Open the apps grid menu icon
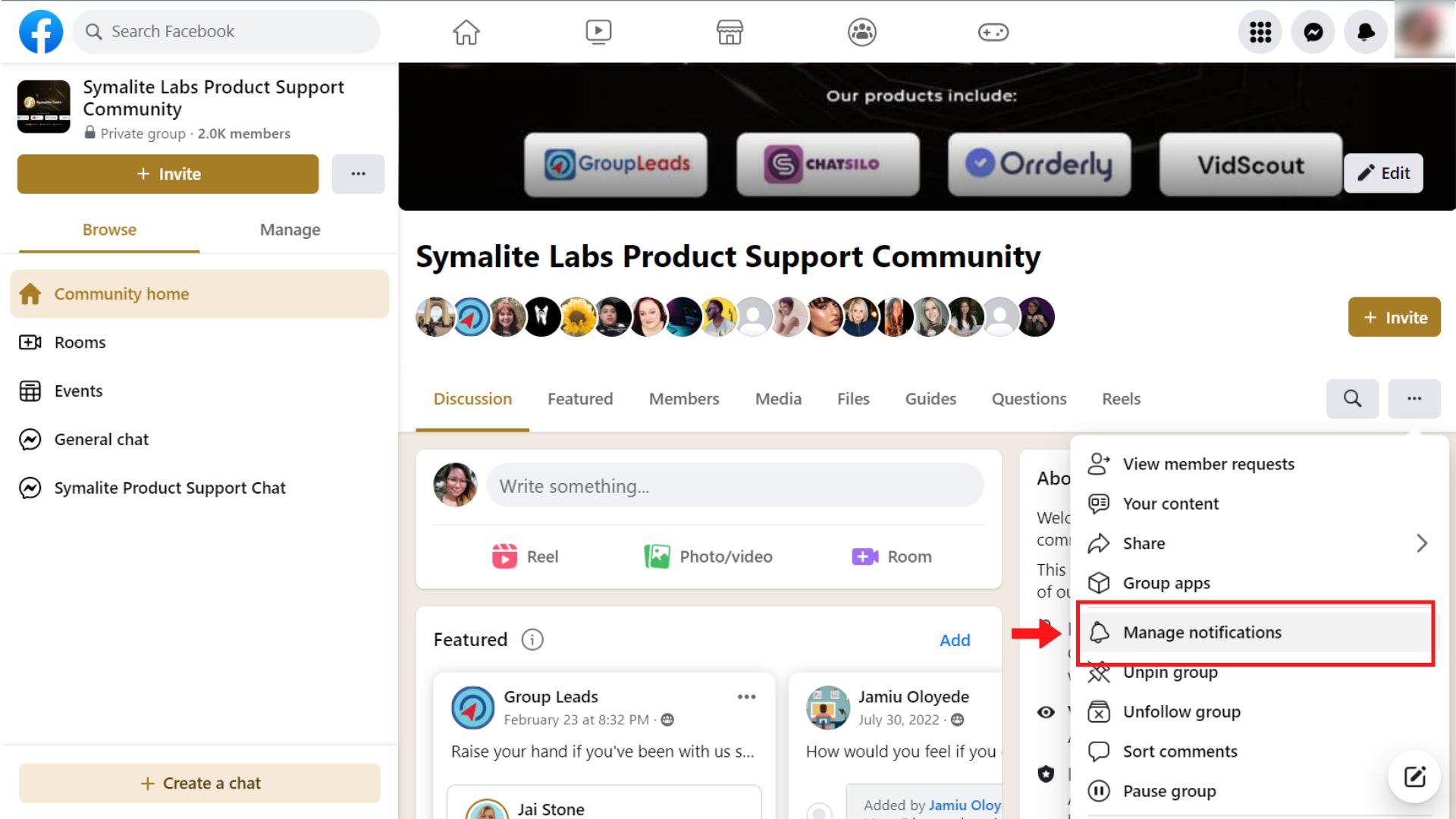 coord(1260,32)
